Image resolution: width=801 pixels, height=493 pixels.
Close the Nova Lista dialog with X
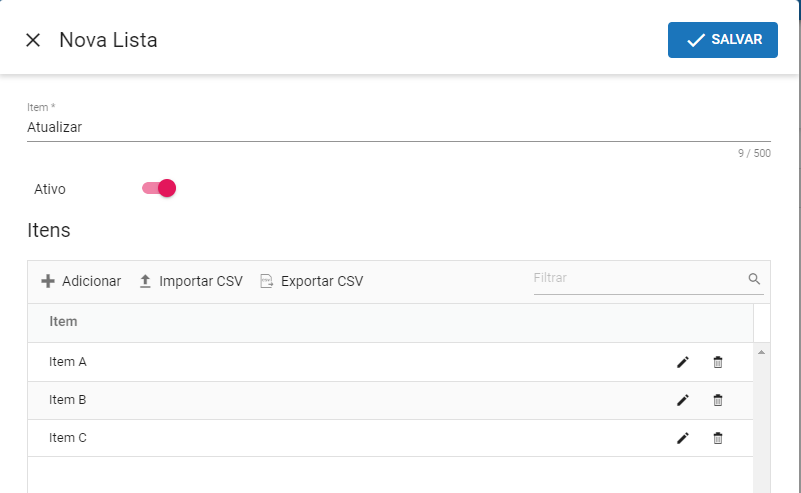point(33,40)
